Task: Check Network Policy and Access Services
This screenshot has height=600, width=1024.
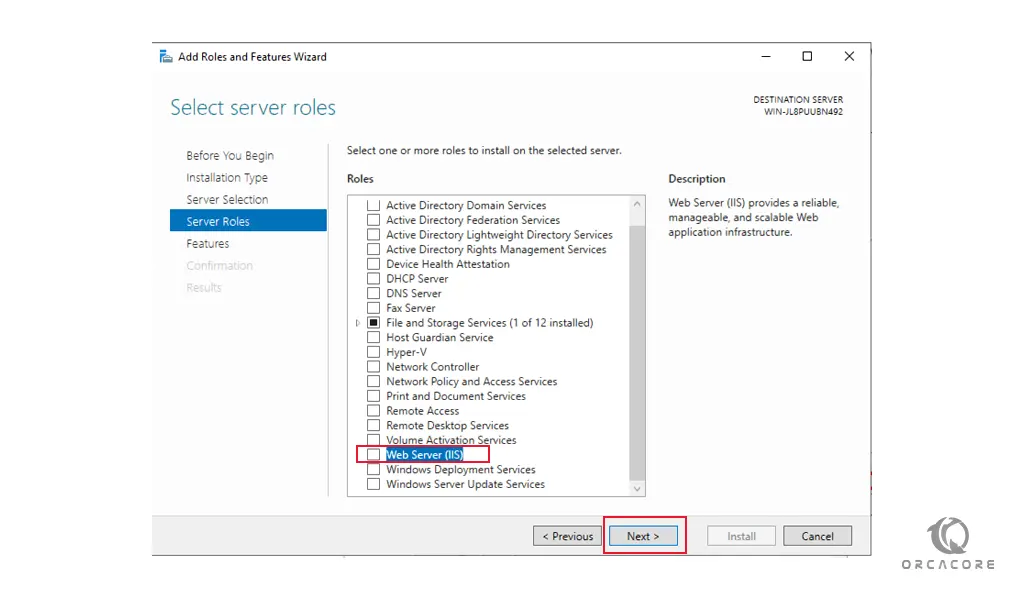Action: (x=373, y=381)
